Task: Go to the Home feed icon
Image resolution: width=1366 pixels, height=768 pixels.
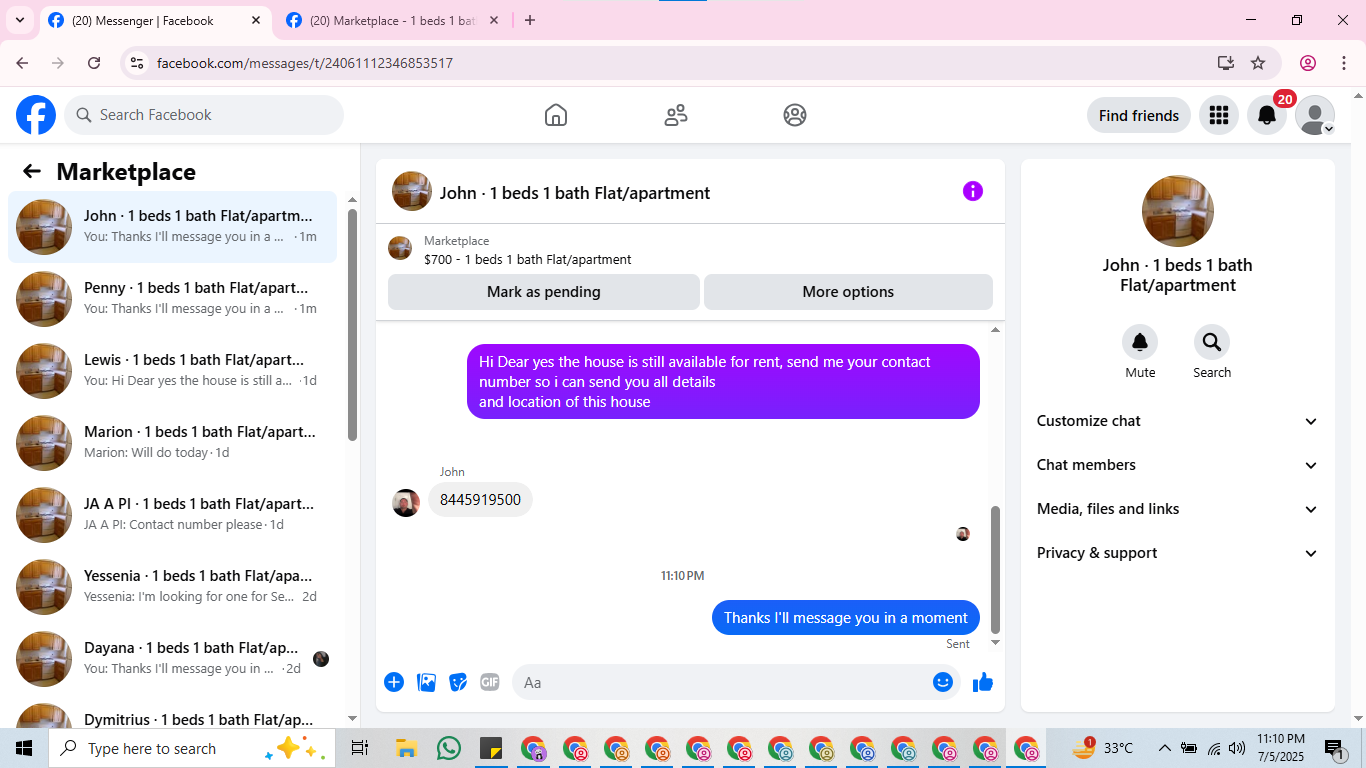Action: click(x=556, y=115)
